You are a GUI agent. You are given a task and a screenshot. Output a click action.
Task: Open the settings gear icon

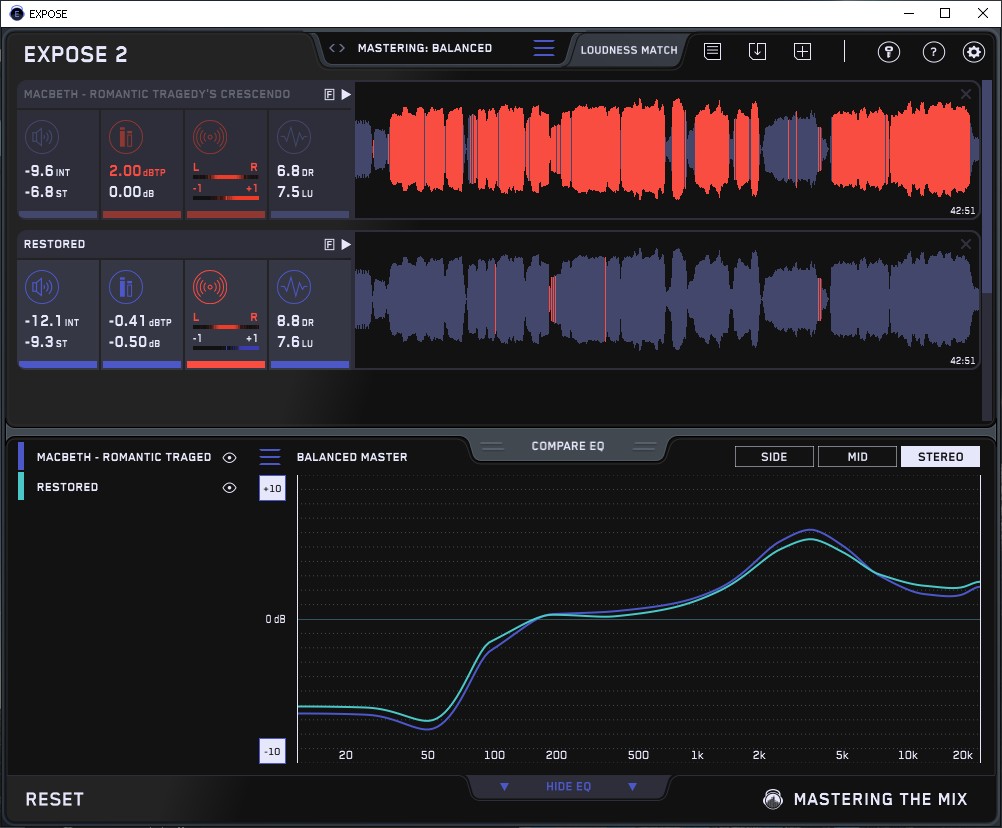pos(973,52)
